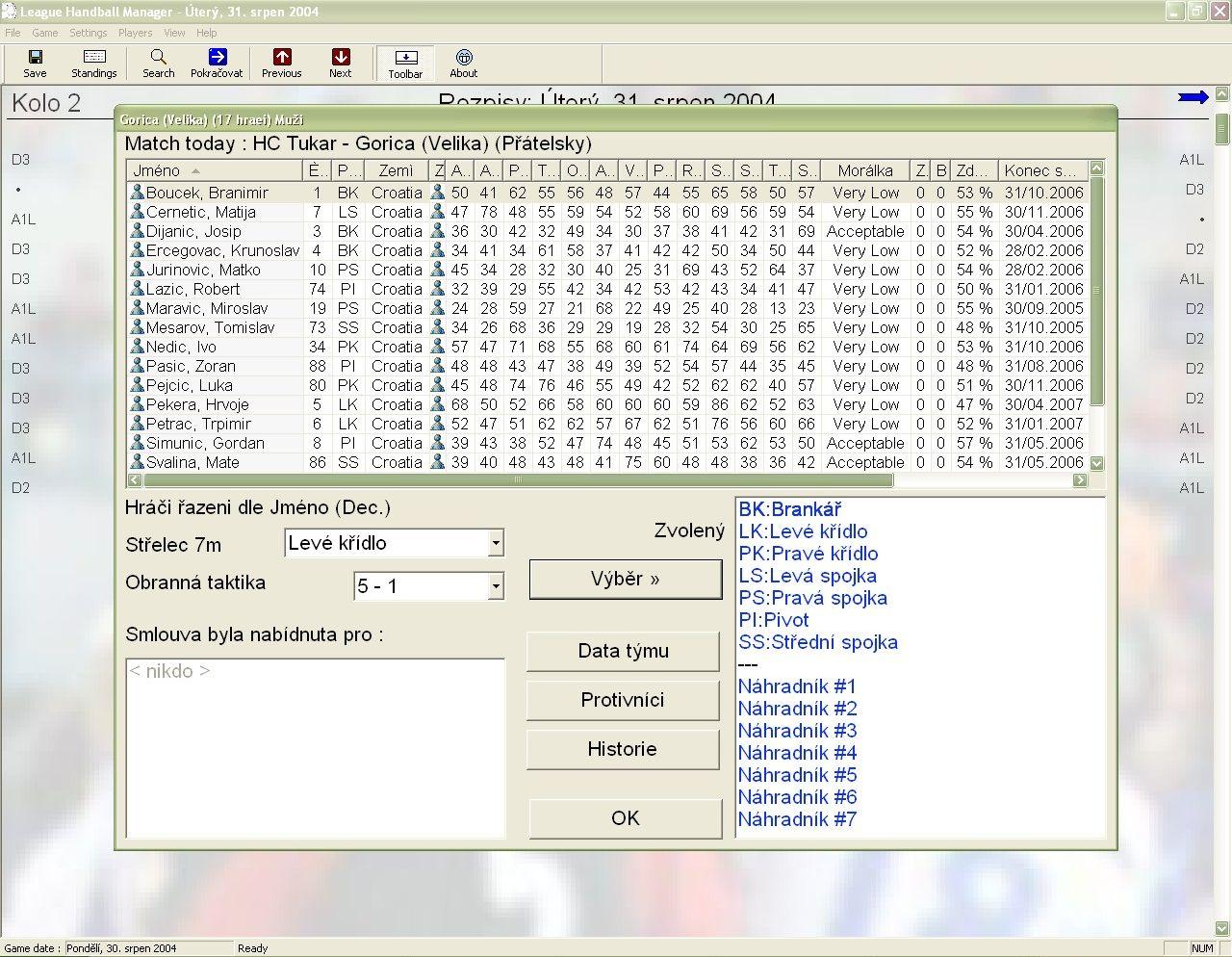The width and height of the screenshot is (1232, 957).
Task: Open the Střelec 7m dropdown
Action: (496, 543)
